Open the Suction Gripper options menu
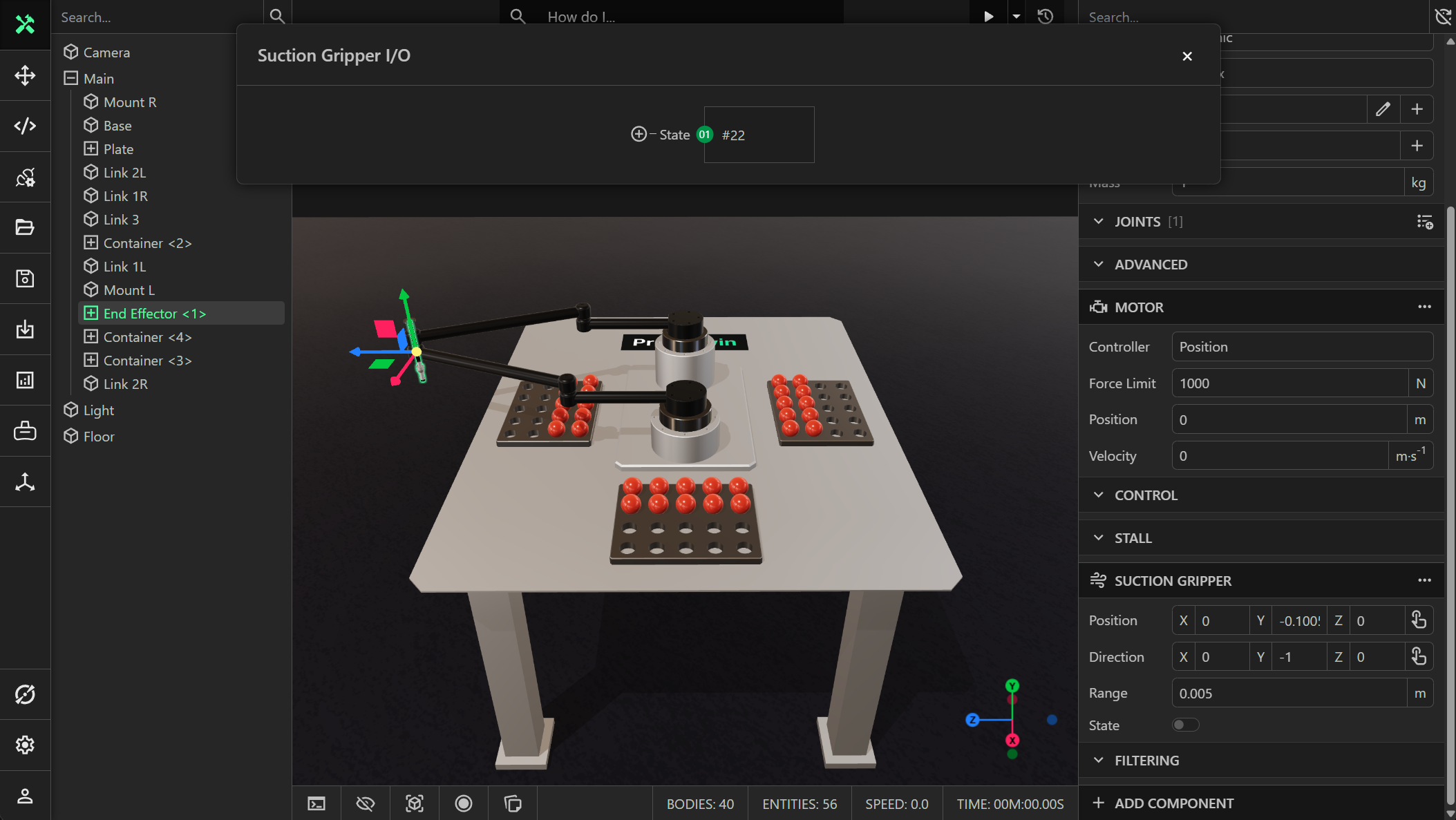1456x820 pixels. coord(1424,580)
